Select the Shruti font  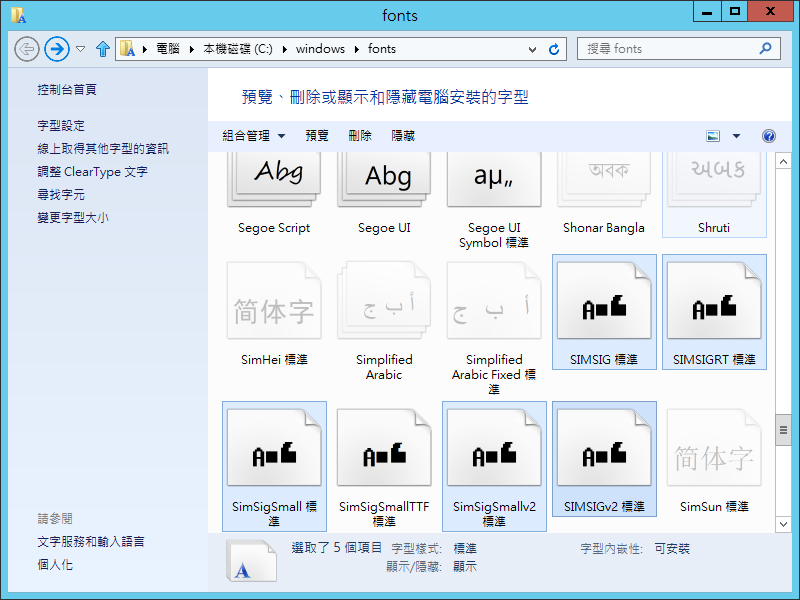tap(714, 194)
